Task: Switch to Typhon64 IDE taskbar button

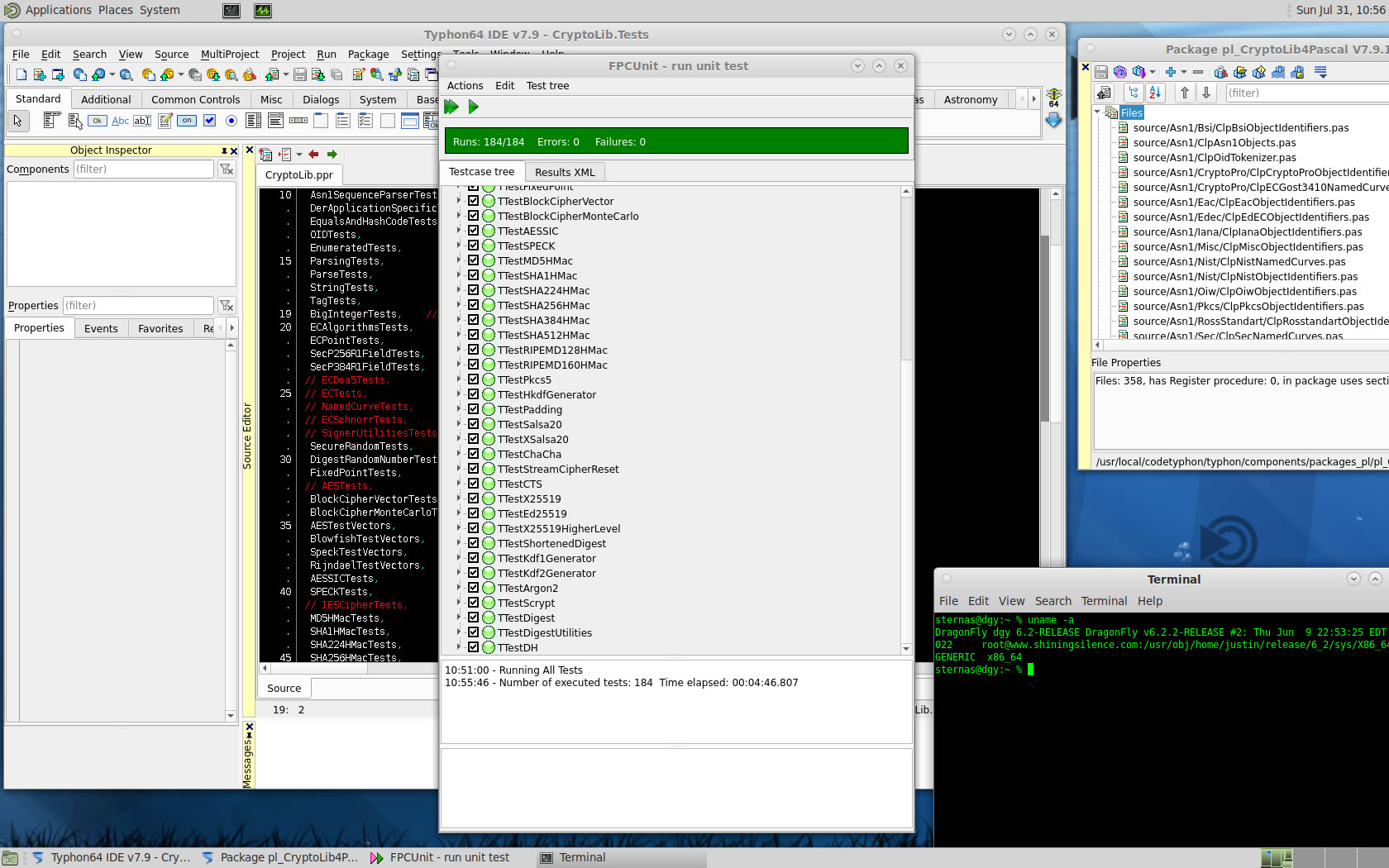Action: coord(111,857)
